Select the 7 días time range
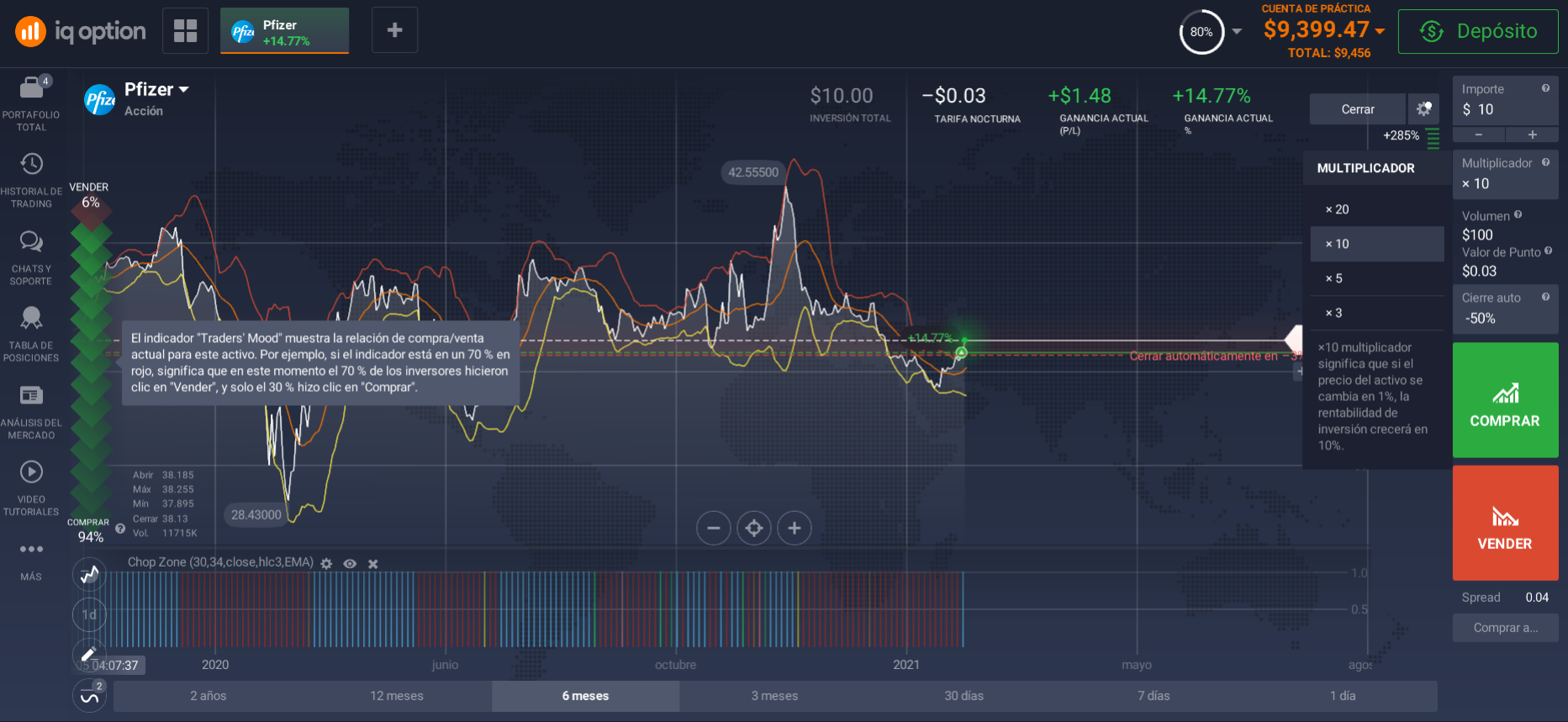 tap(1154, 696)
